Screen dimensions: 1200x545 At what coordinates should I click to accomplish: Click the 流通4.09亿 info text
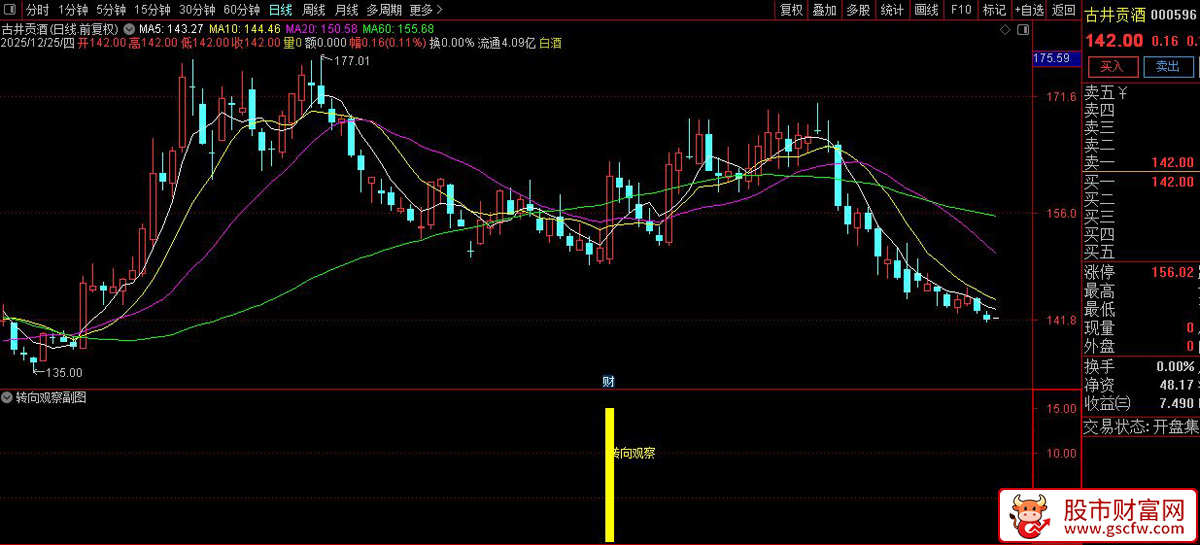[x=507, y=43]
